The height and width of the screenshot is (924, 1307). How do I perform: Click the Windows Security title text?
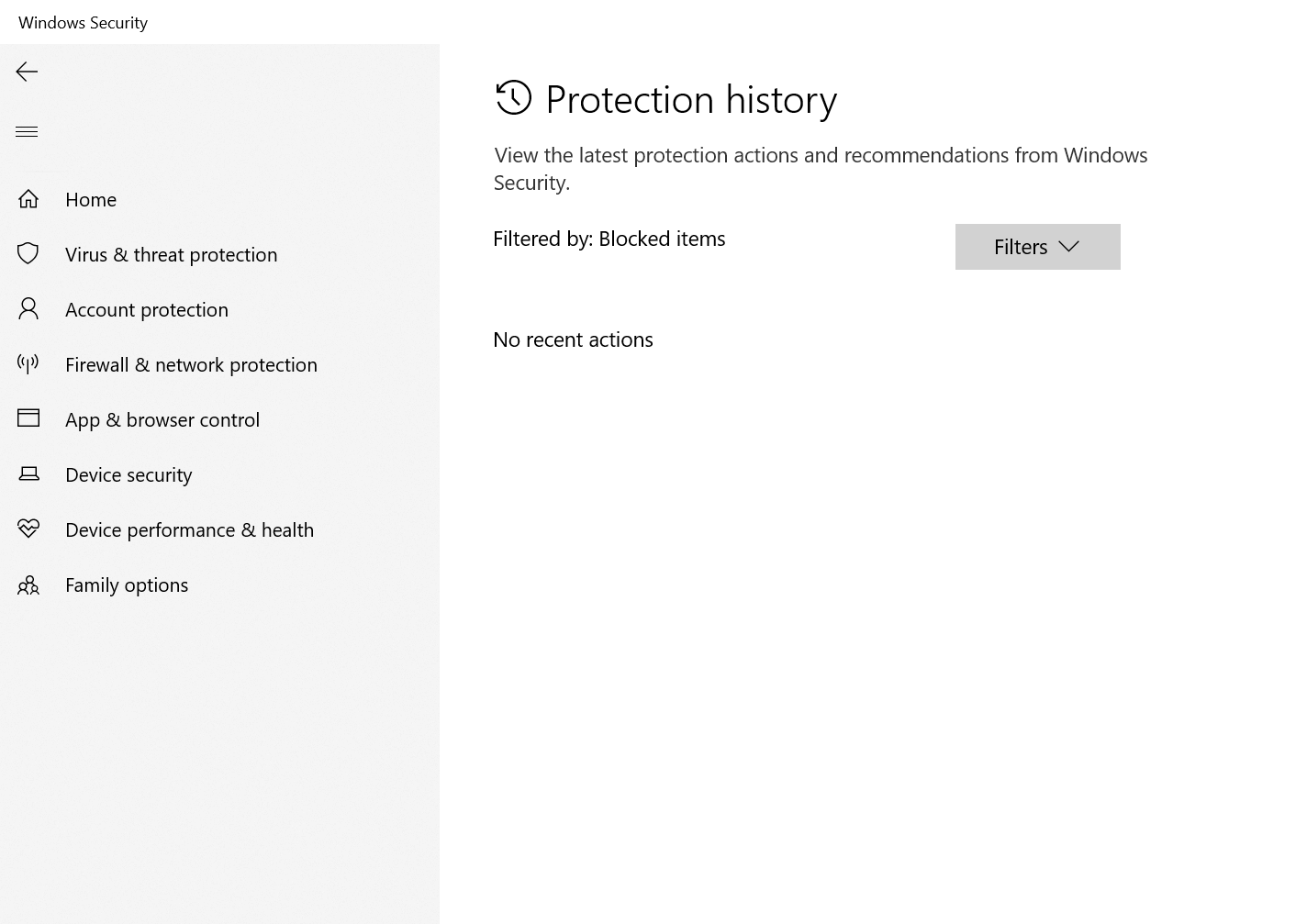click(x=83, y=22)
